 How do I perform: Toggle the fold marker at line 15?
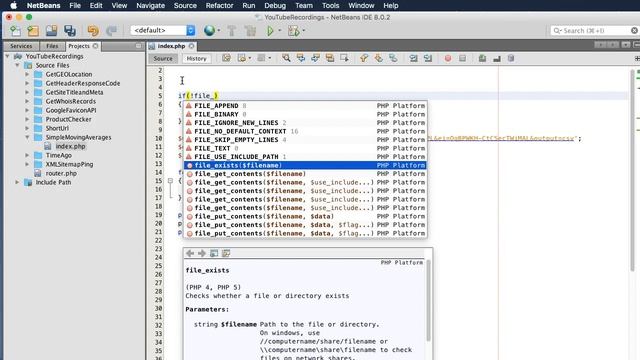[171, 180]
